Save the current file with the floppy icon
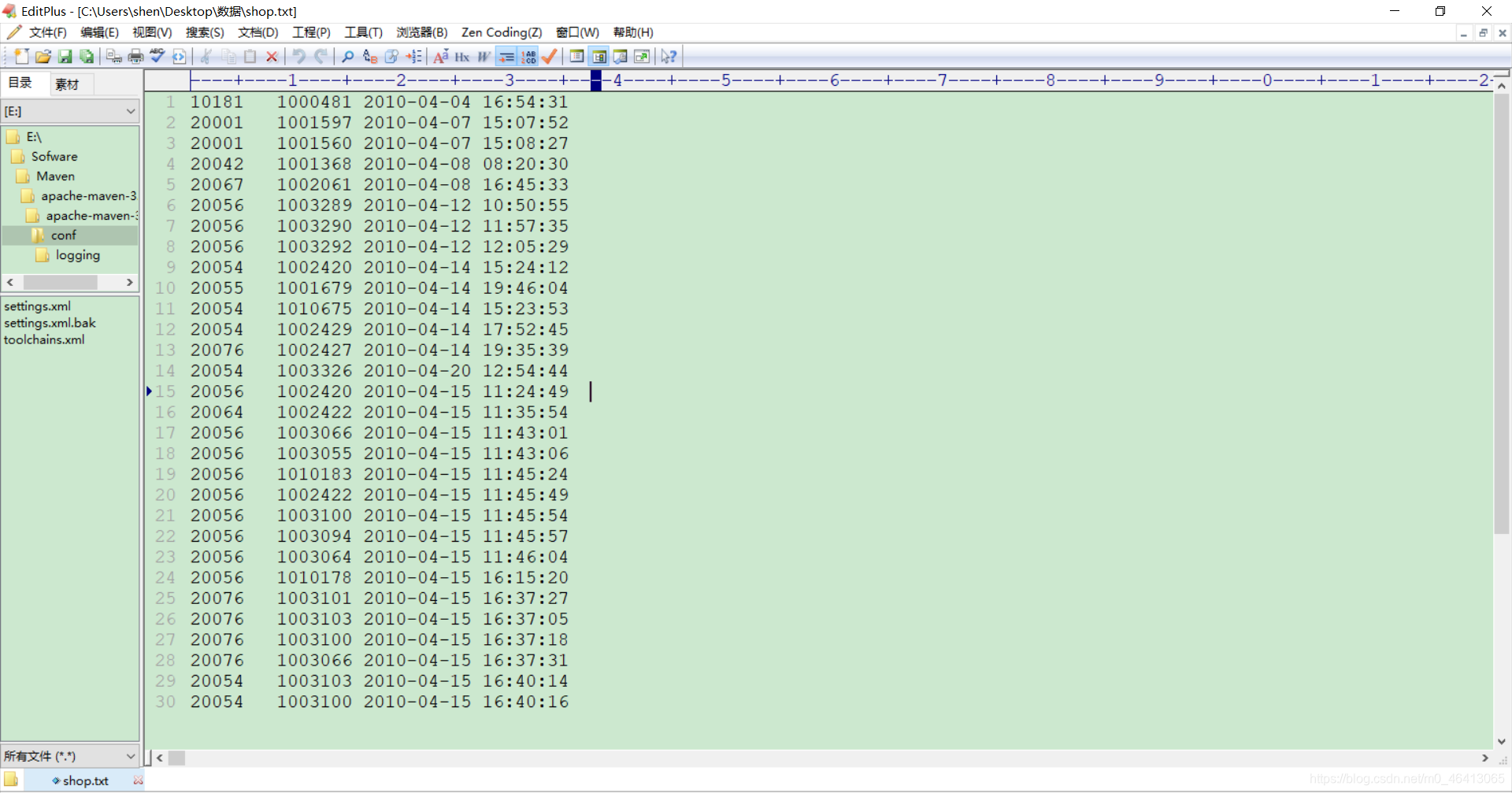1512x793 pixels. tap(65, 57)
